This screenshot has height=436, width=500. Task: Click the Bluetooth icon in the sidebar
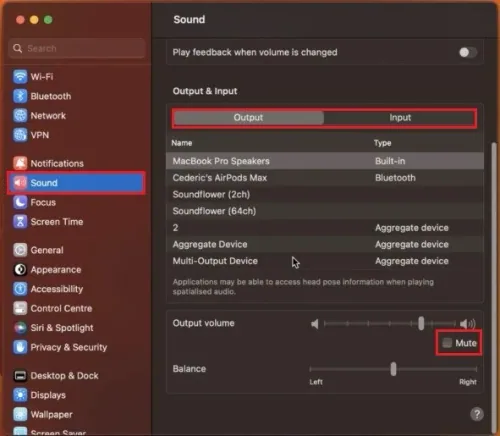tap(20, 96)
